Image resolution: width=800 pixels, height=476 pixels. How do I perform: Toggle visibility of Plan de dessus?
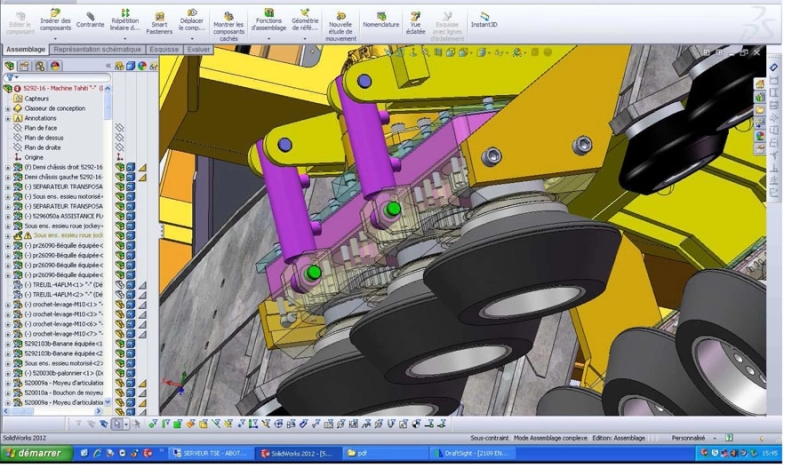coord(119,138)
